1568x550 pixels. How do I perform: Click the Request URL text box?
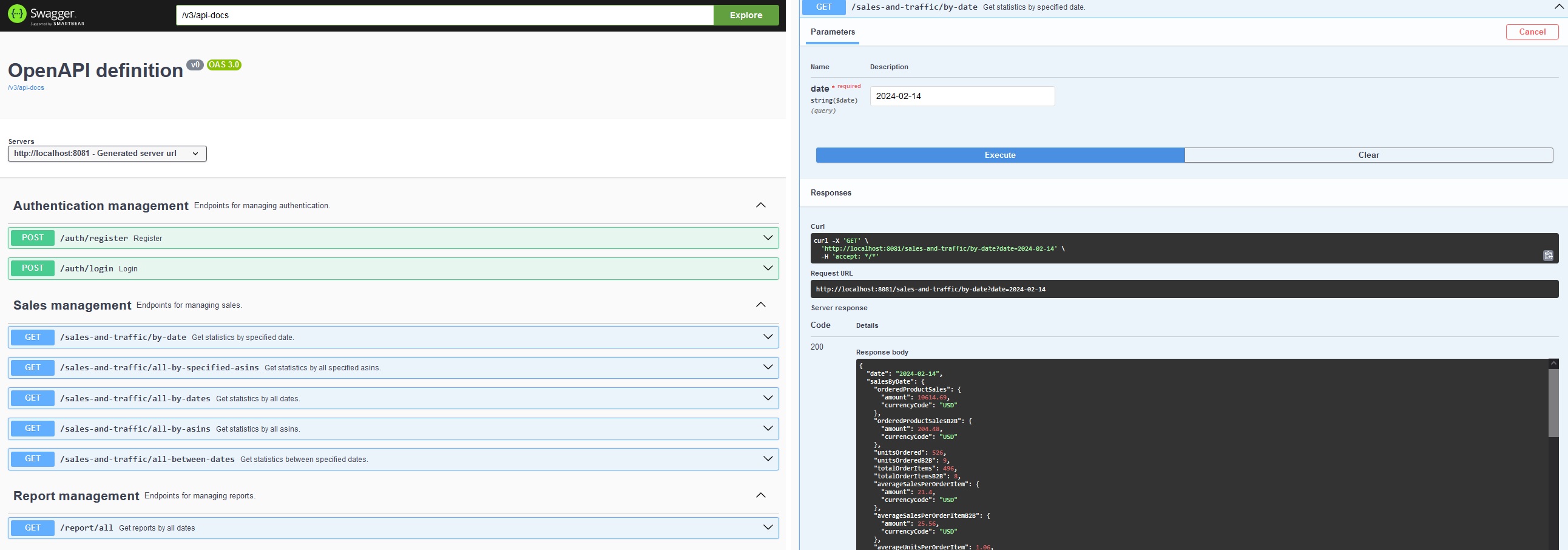(x=1184, y=290)
